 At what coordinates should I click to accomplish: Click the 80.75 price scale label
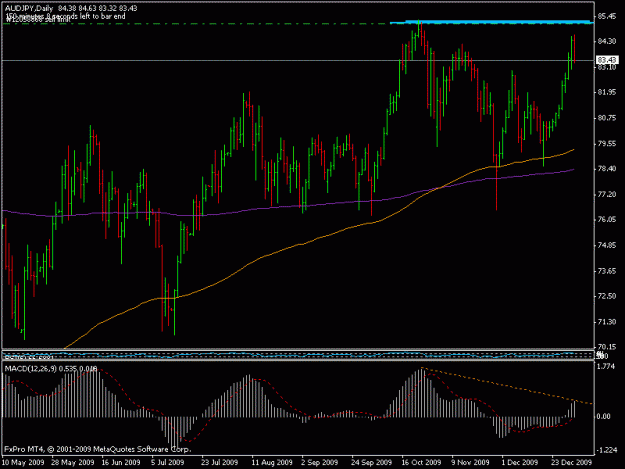pos(606,118)
